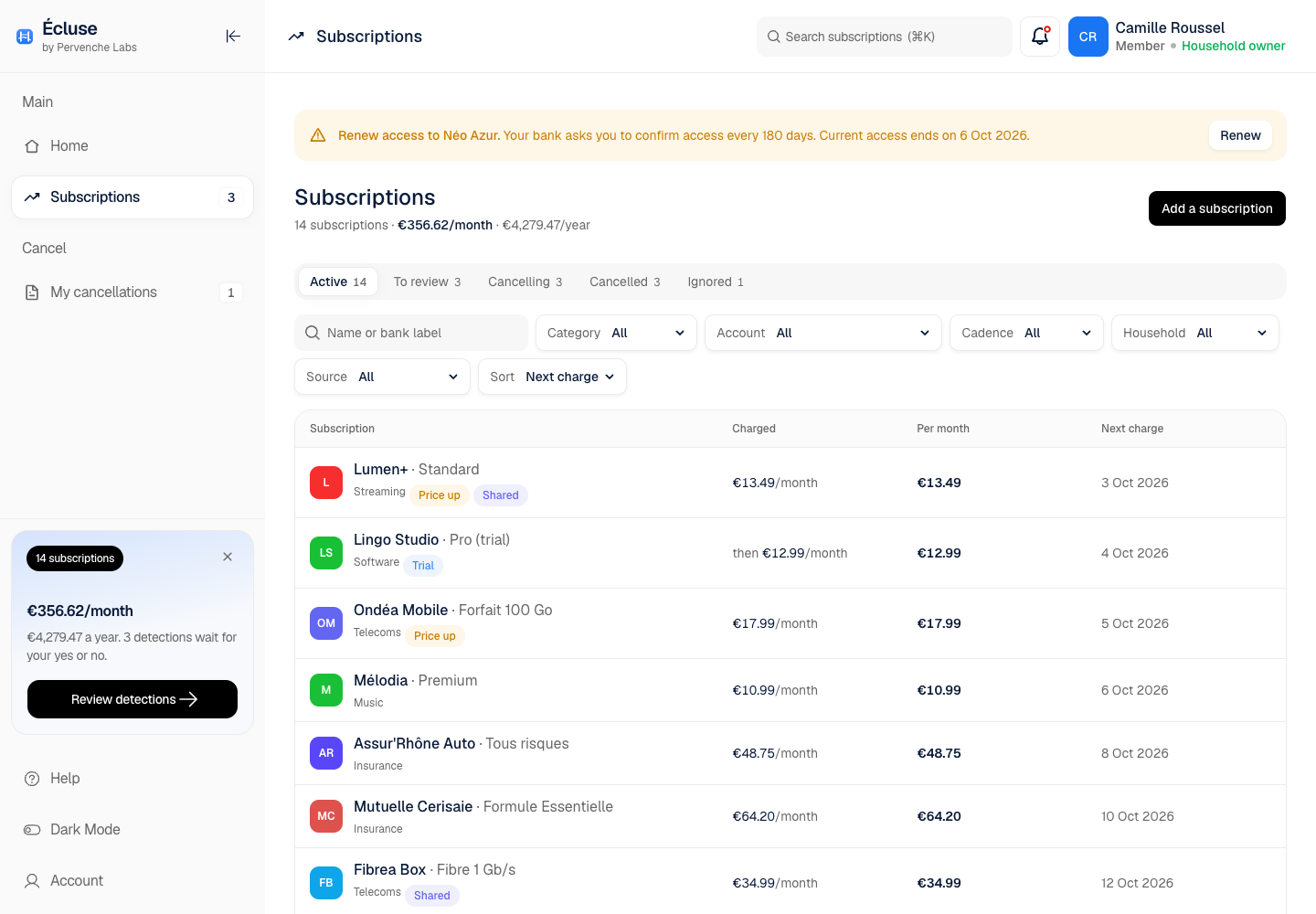Click the Next charge column header
This screenshot has height=914, width=1316.
[x=1132, y=429]
